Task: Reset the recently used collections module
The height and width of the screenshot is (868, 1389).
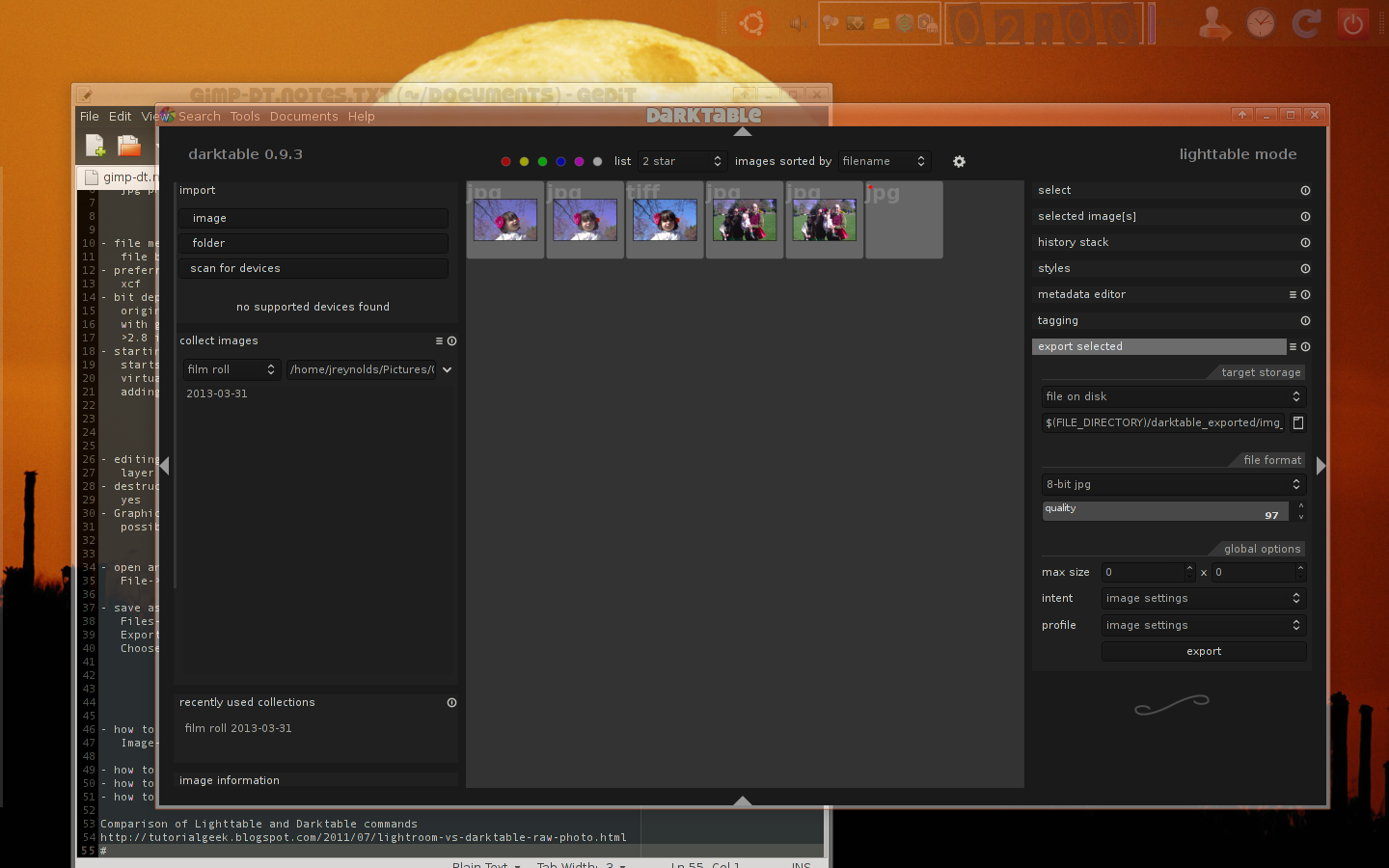Action: tap(451, 703)
